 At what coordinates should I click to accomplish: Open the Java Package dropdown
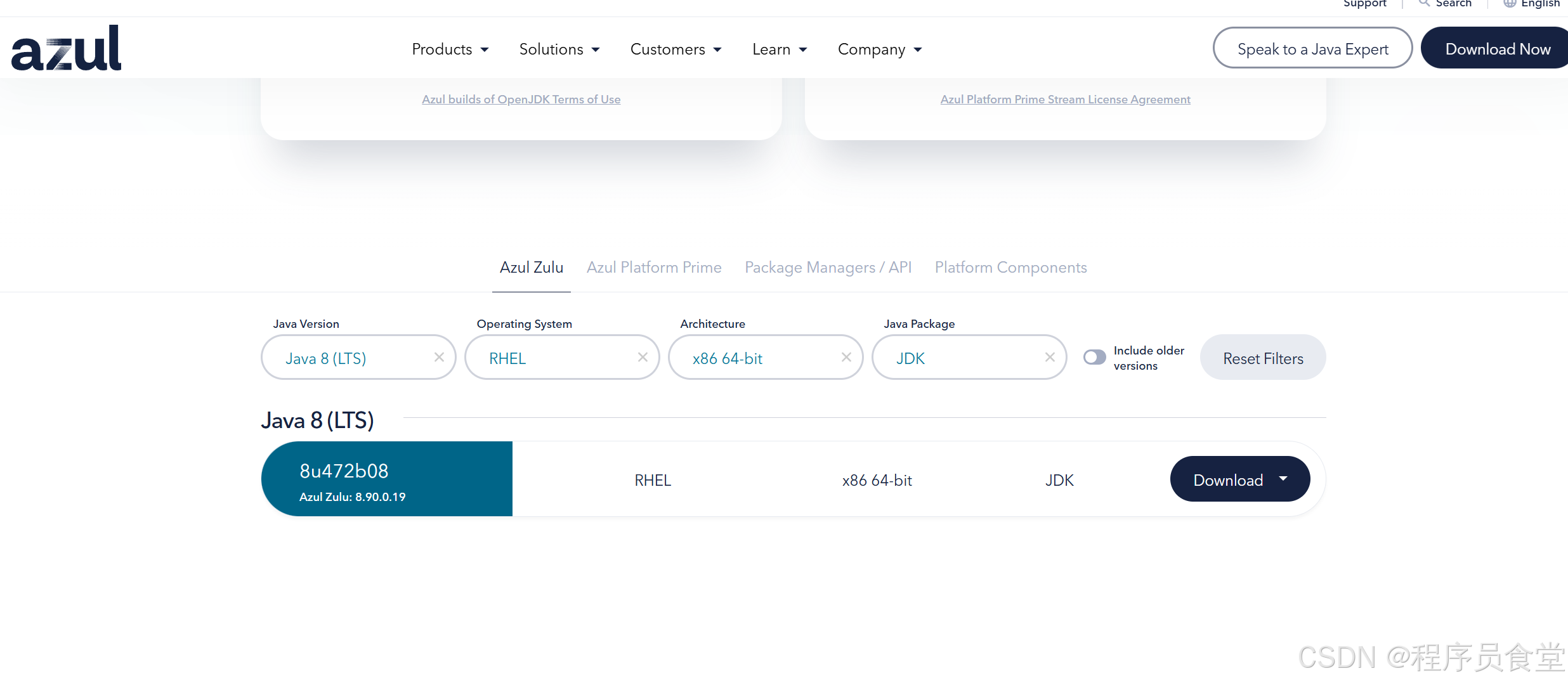(969, 357)
